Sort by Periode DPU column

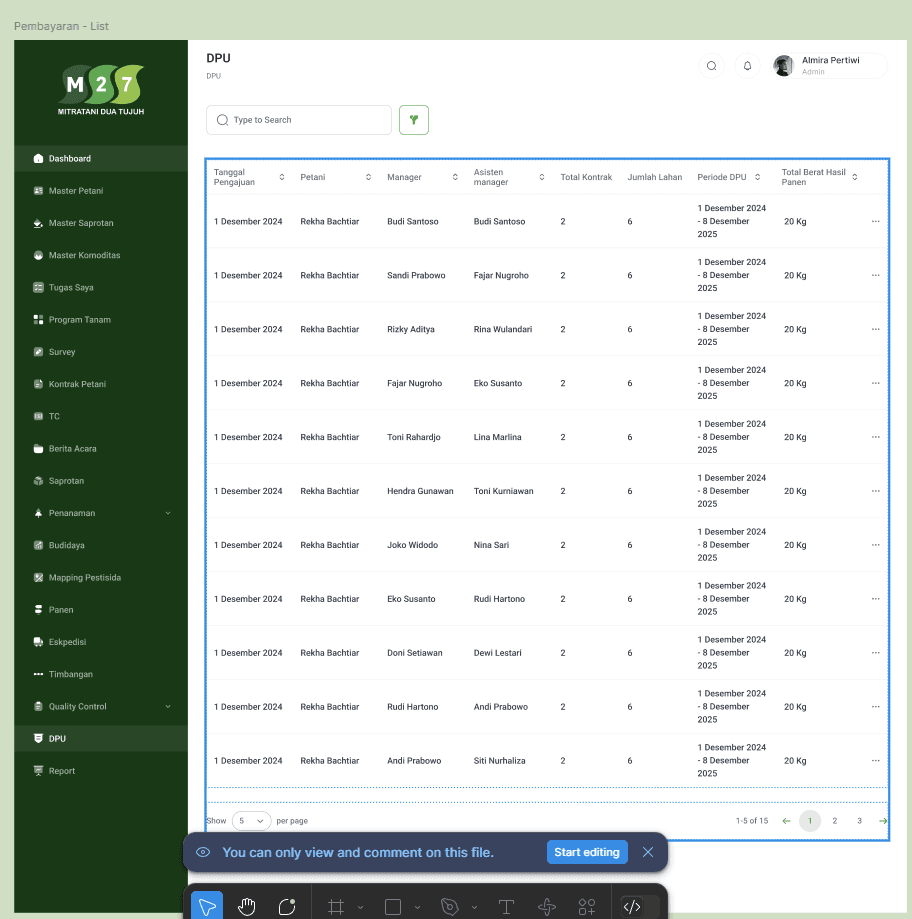click(x=758, y=177)
